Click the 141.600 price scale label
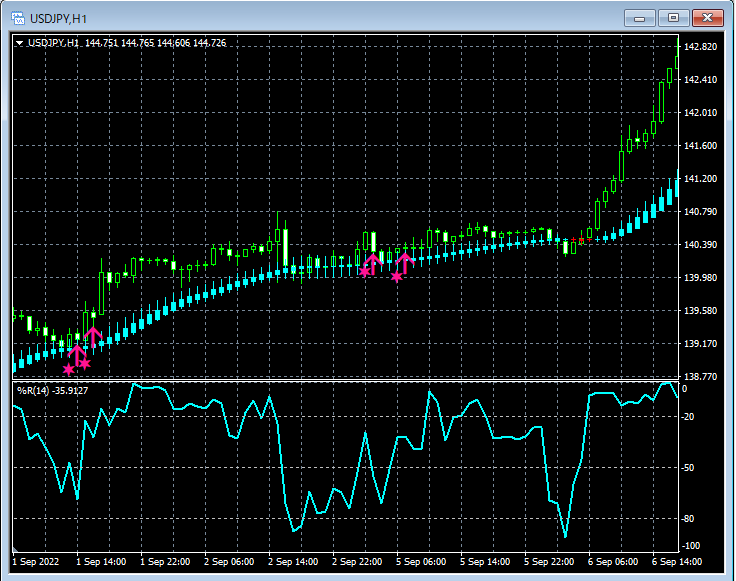This screenshot has width=736, height=581. 700,145
